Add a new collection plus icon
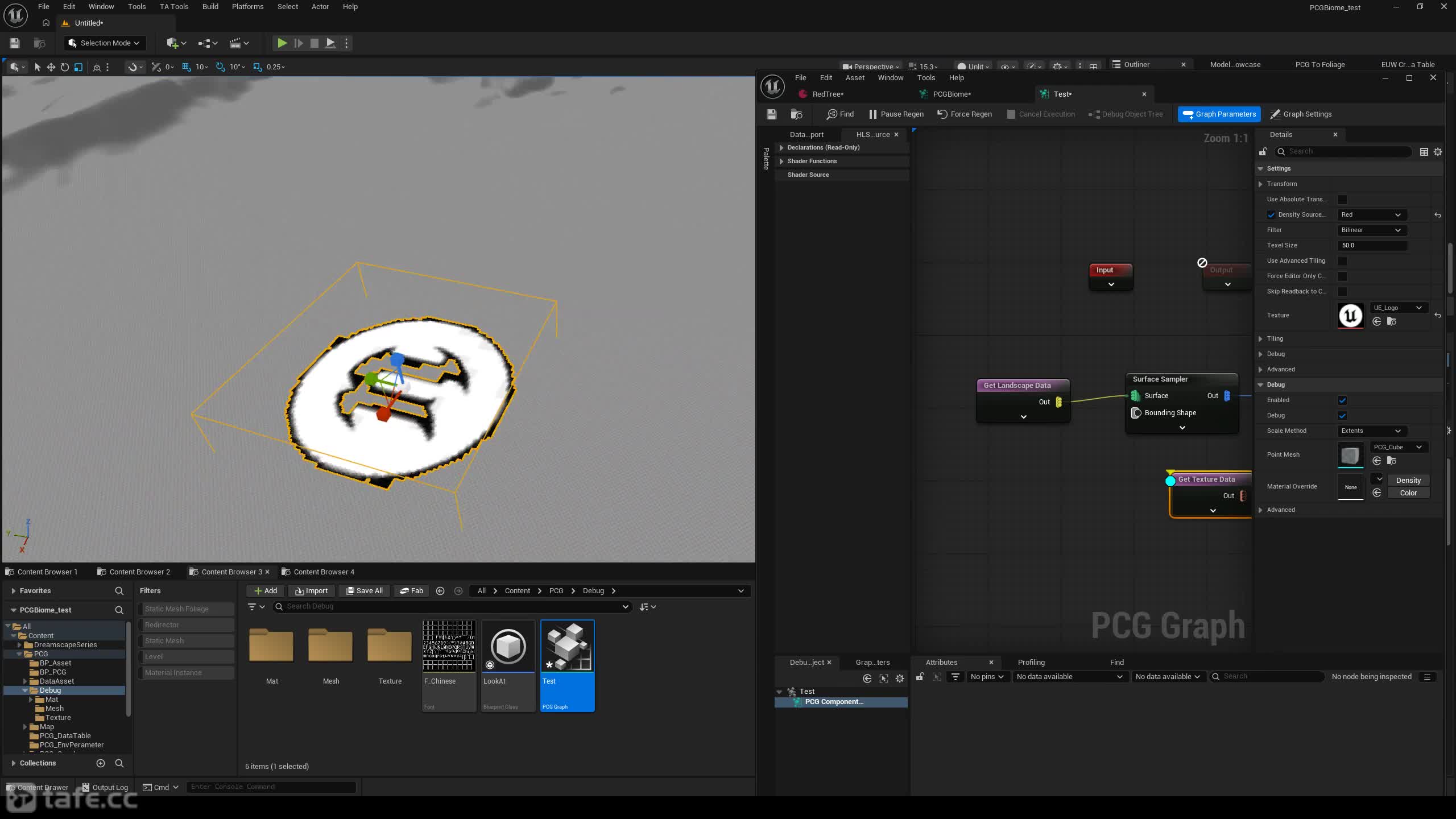The height and width of the screenshot is (819, 1456). (x=101, y=763)
